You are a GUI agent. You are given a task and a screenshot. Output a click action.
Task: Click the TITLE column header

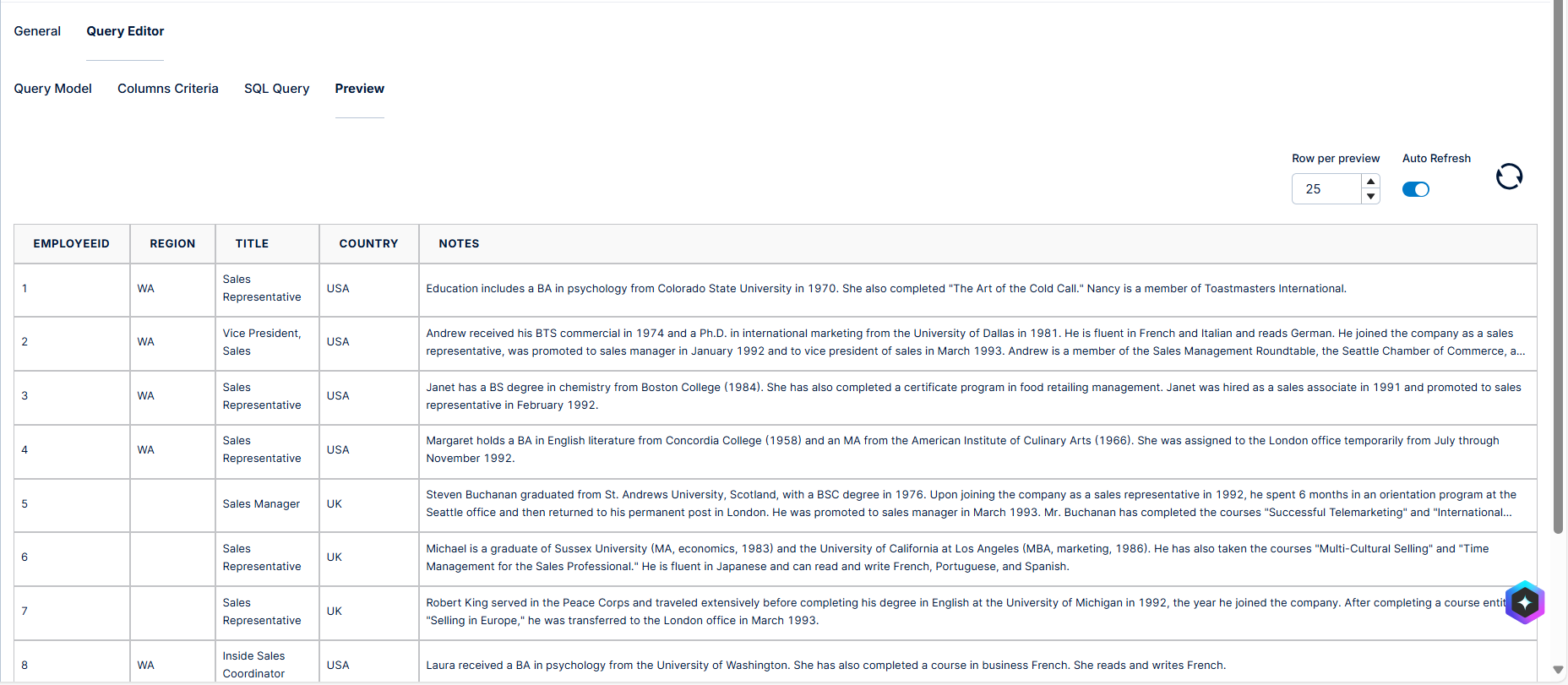[267, 243]
